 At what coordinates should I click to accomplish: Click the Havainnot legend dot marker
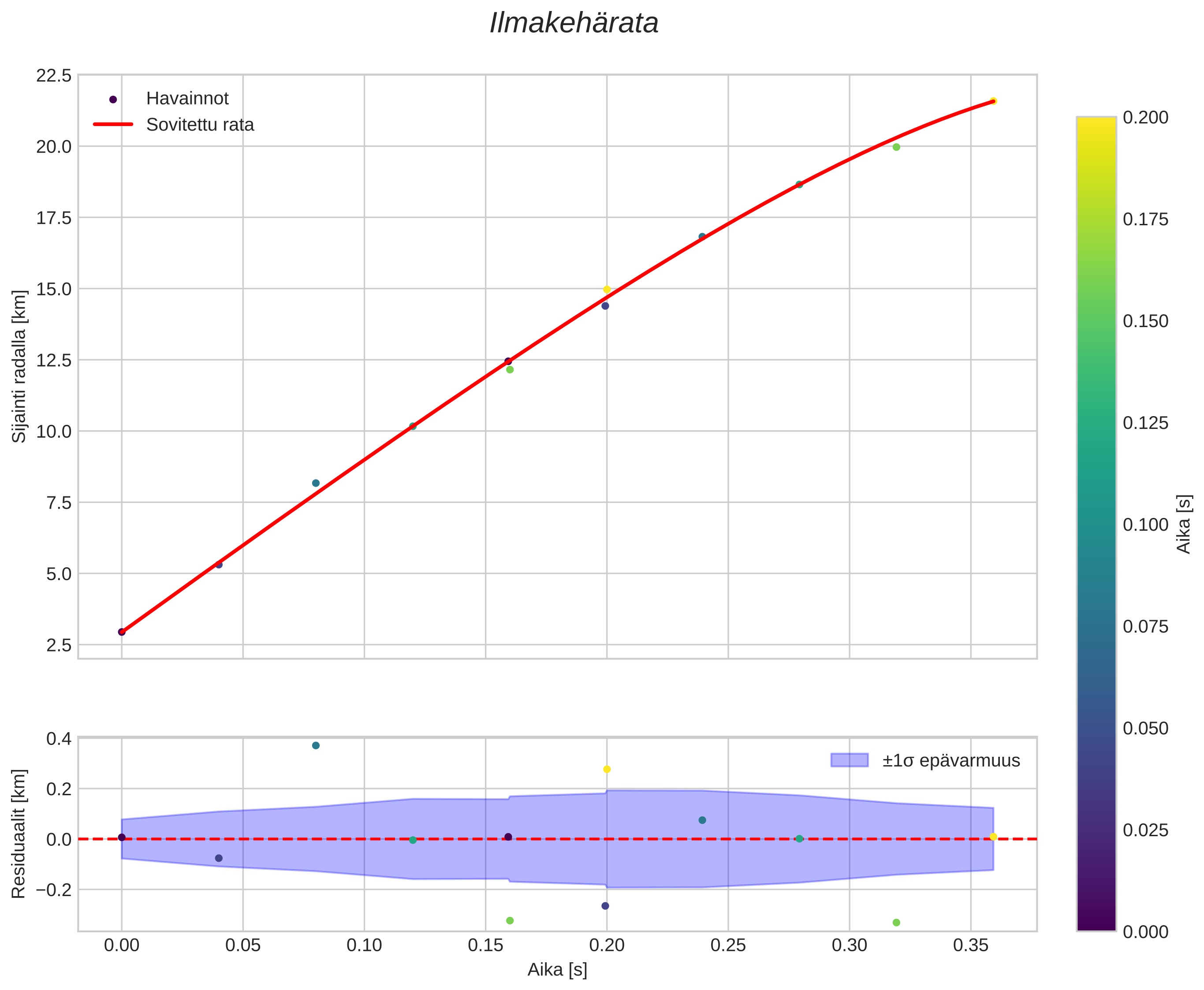pyautogui.click(x=113, y=99)
